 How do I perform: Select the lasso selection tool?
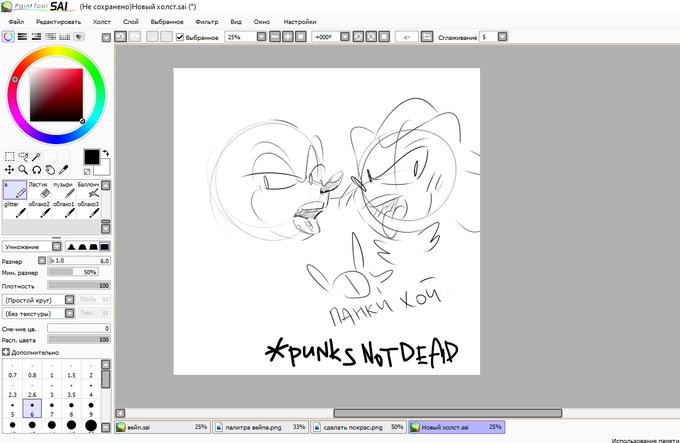pos(23,156)
